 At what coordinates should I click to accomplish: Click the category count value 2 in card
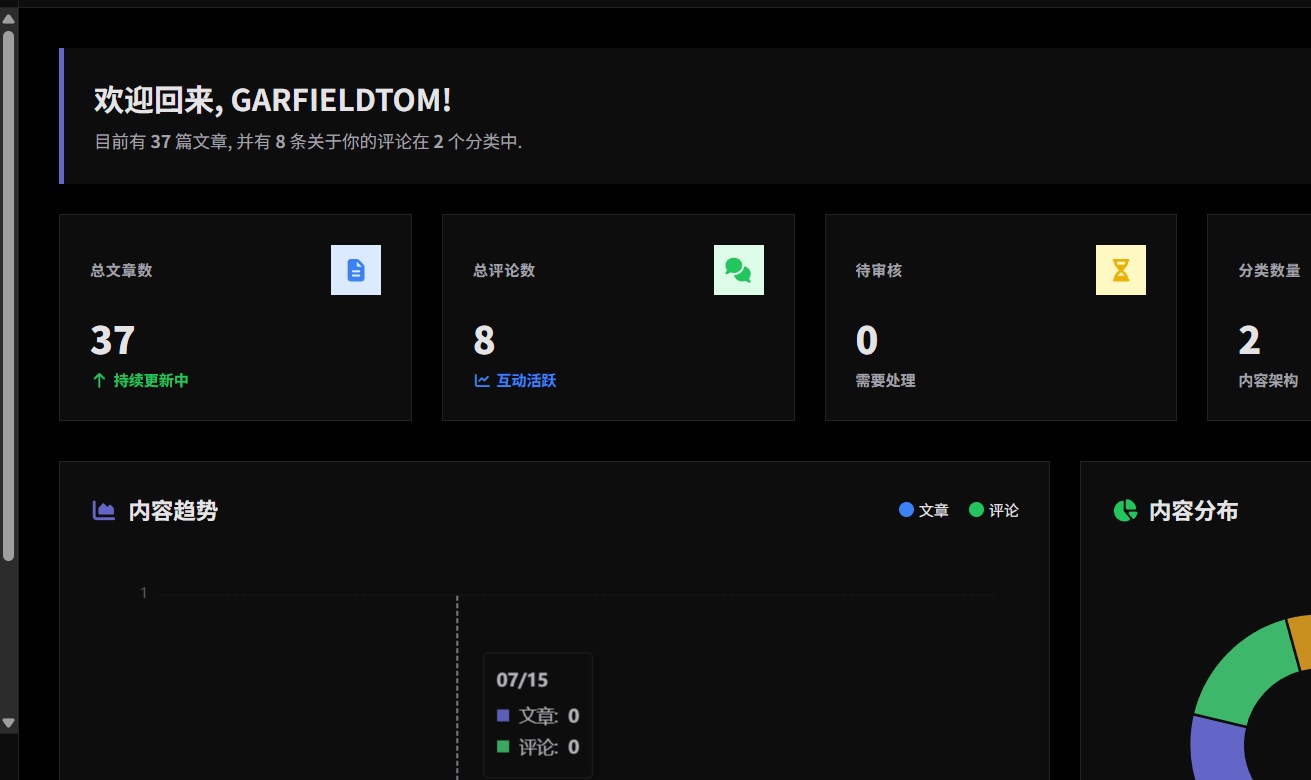[x=1249, y=341]
